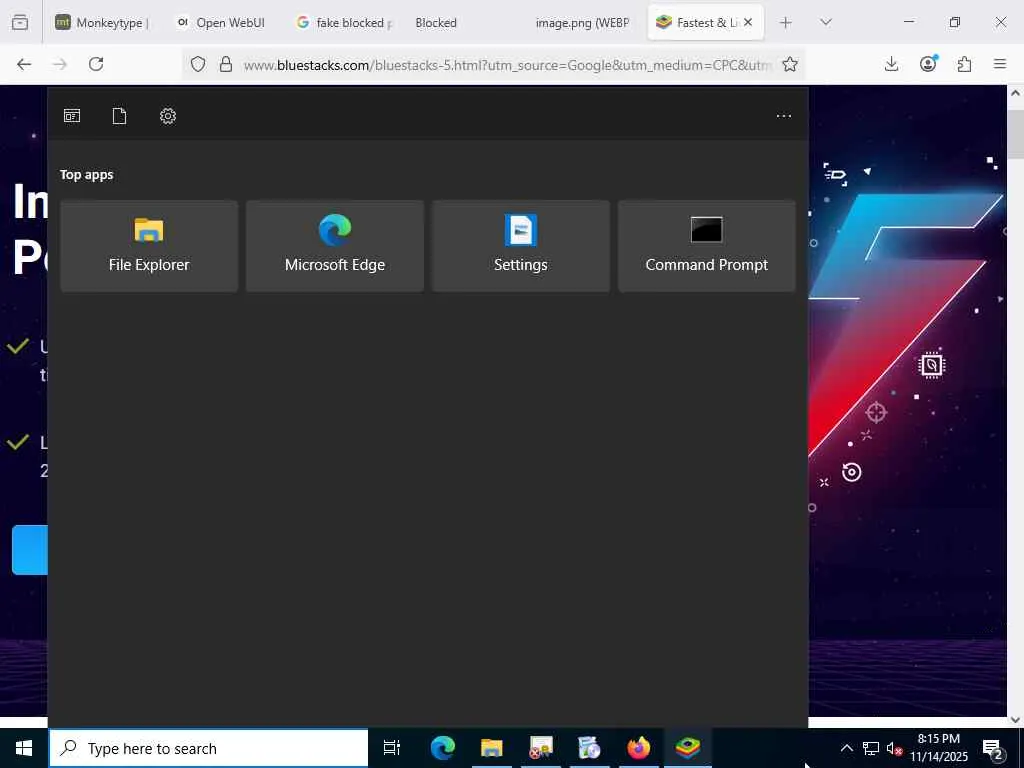Open Task View on the taskbar
Viewport: 1024px width, 768px height.
click(x=392, y=748)
